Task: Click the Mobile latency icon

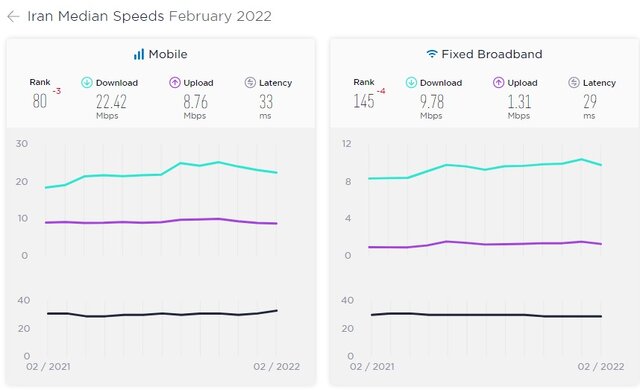Action: pos(250,82)
